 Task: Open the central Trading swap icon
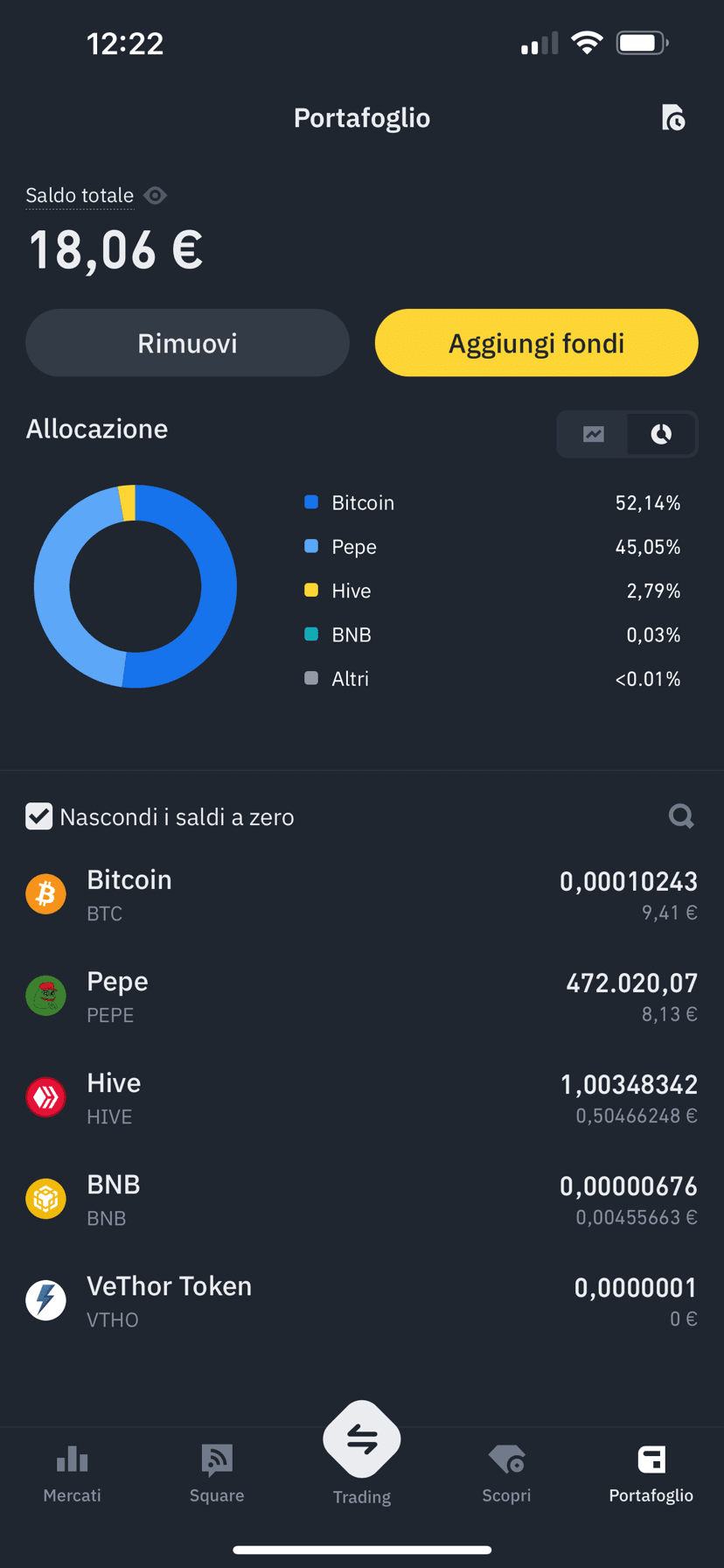(x=362, y=1439)
